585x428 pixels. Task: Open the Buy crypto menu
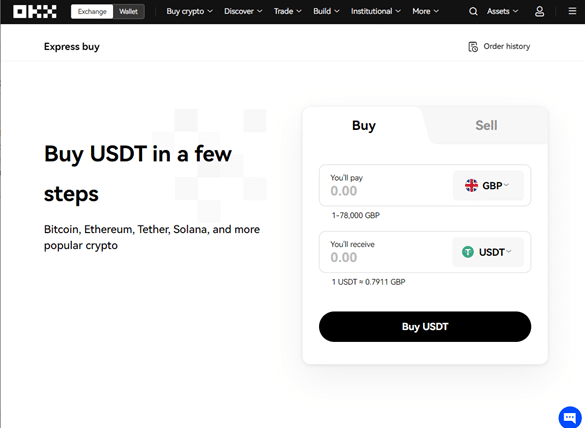(190, 12)
